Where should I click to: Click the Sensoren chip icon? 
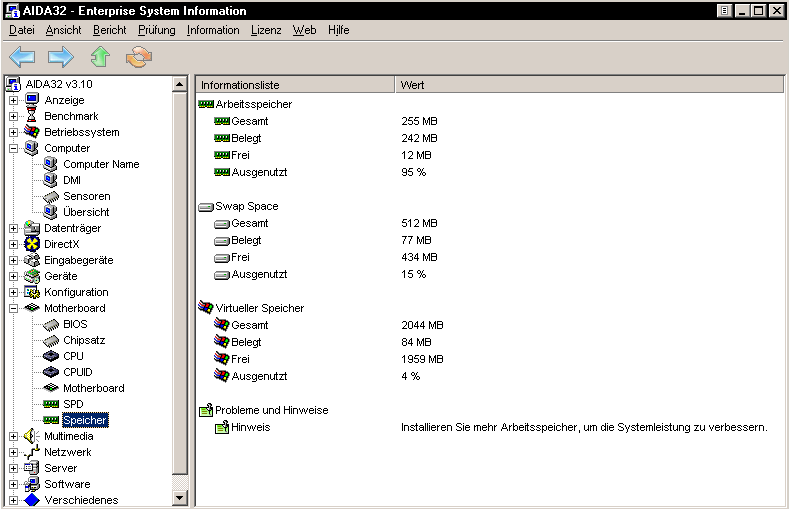51,197
